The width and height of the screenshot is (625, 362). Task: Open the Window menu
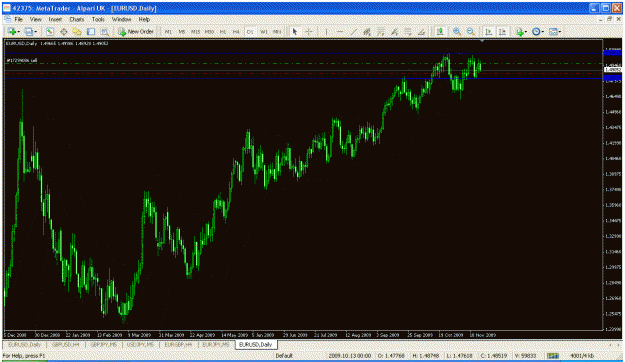pos(122,19)
